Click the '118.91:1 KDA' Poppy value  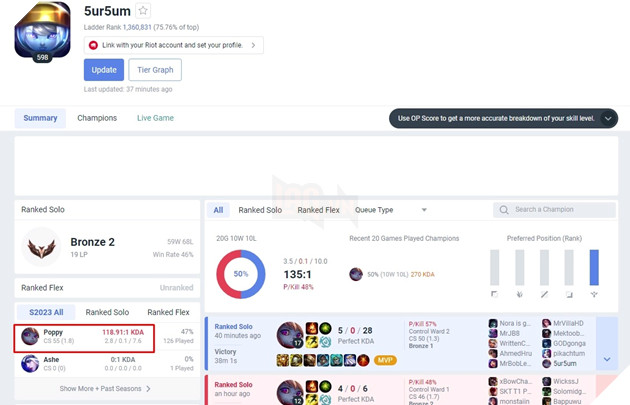coord(123,332)
